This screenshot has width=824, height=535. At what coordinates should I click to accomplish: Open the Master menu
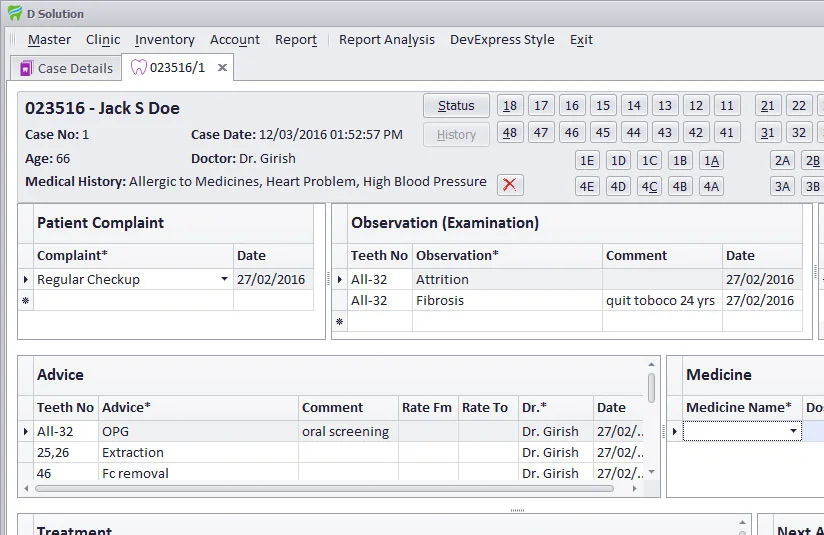49,40
